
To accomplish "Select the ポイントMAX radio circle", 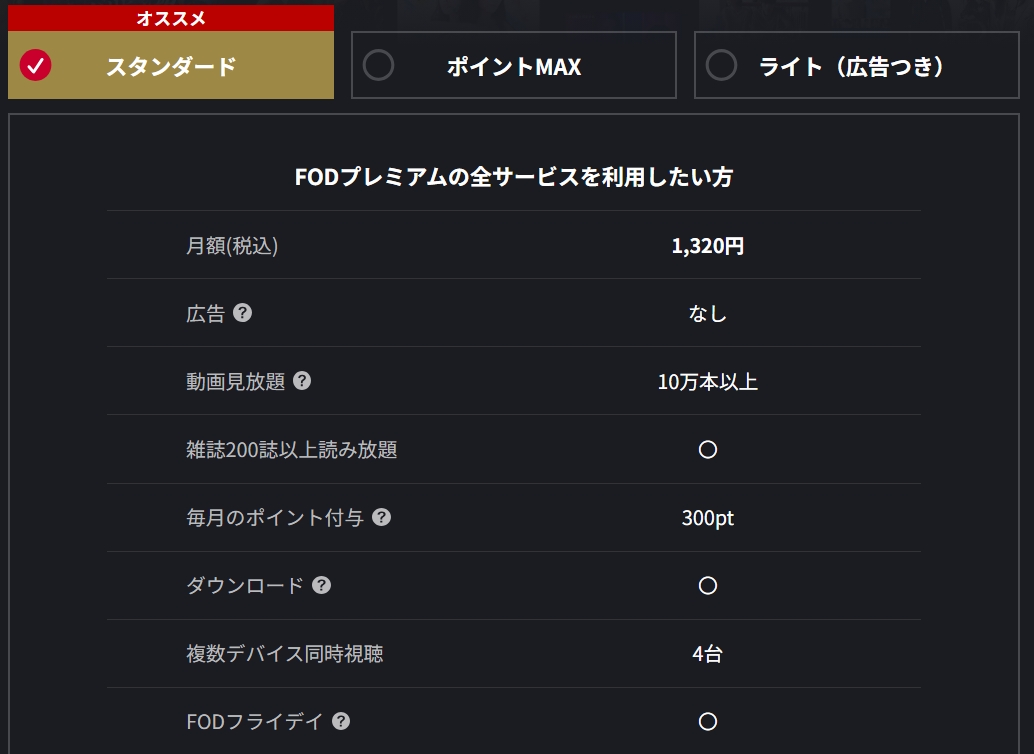I will point(378,66).
